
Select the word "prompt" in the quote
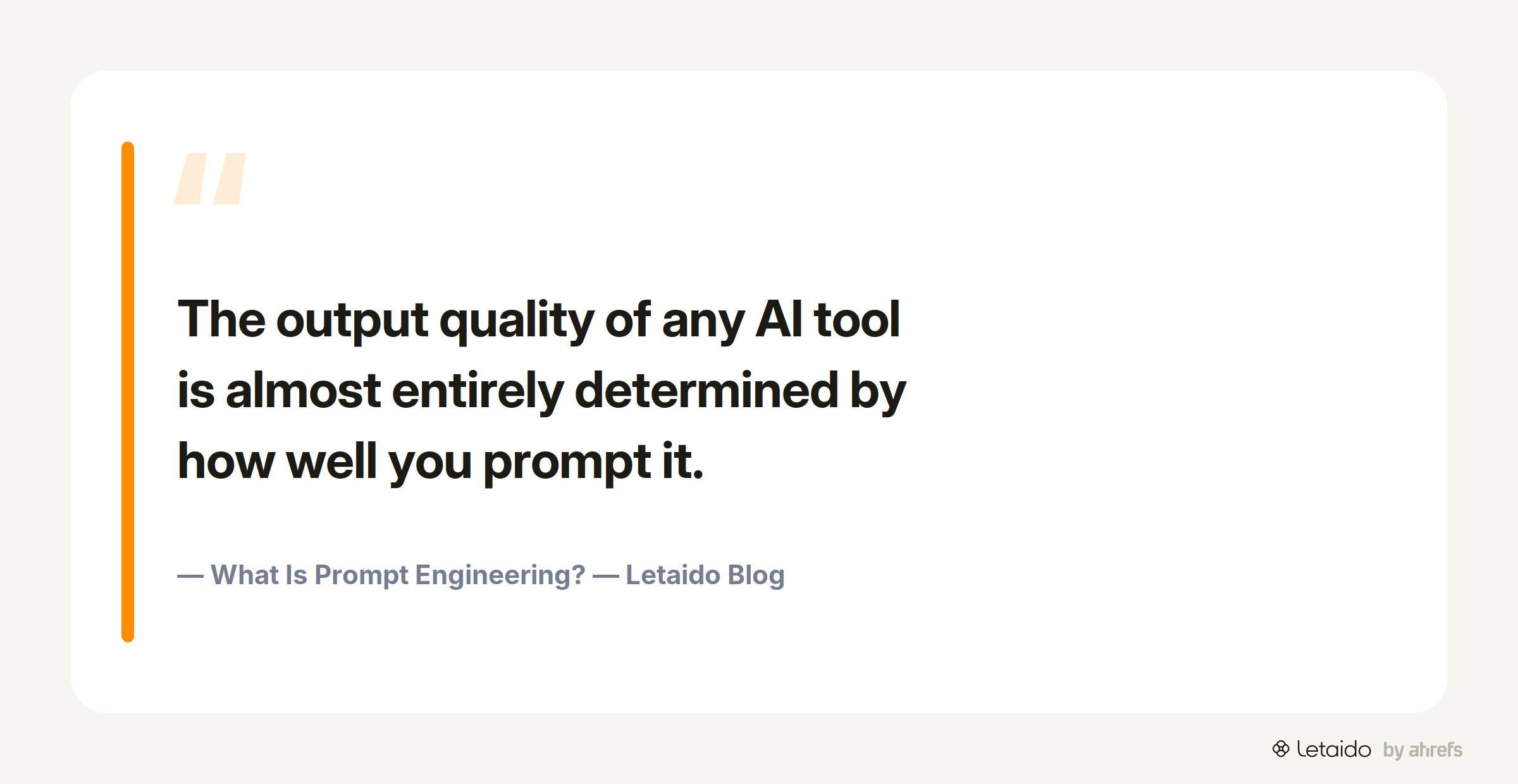(567, 462)
